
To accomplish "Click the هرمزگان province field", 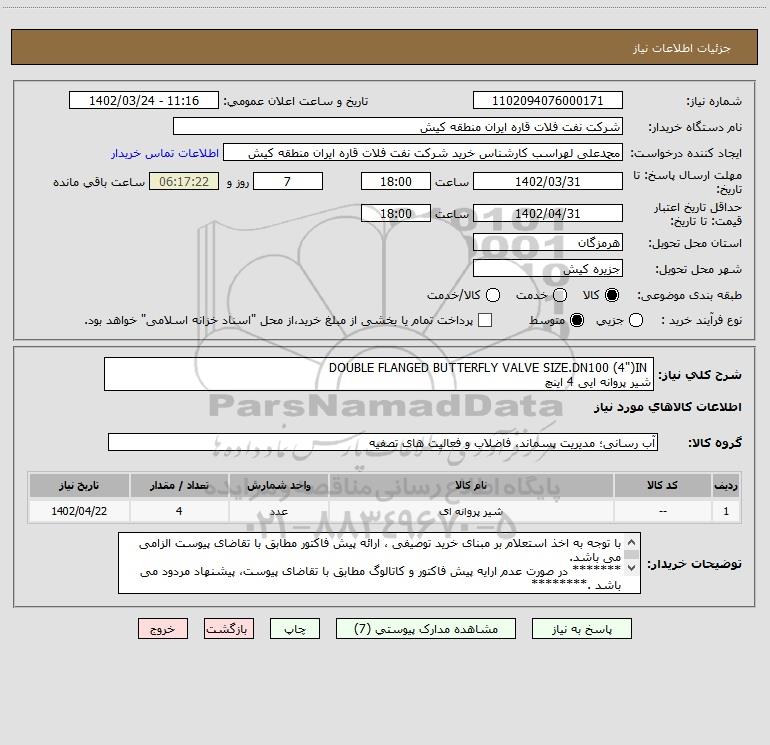I will tap(548, 242).
